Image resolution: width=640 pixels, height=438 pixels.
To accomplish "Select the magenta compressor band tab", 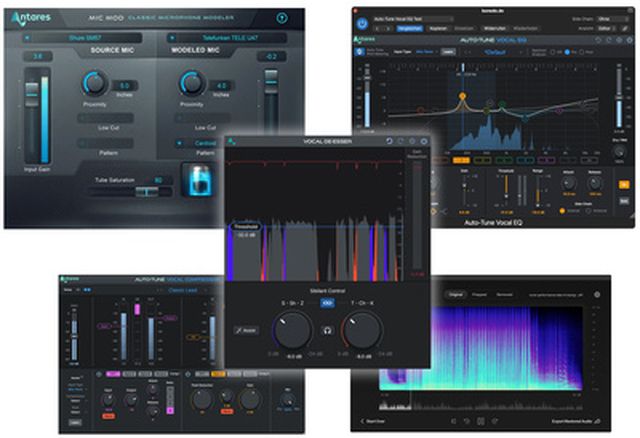I will click(x=113, y=374).
